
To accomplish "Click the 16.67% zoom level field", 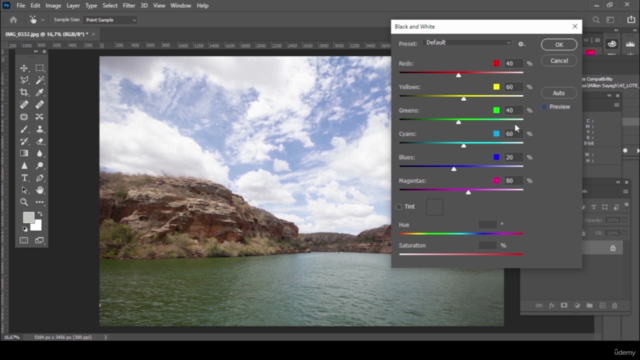I will [x=11, y=338].
